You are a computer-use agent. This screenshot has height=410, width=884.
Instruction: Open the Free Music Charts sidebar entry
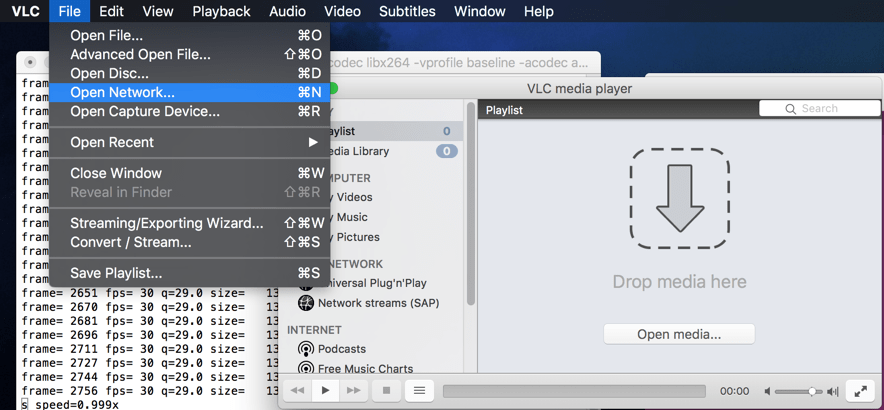[x=365, y=369]
